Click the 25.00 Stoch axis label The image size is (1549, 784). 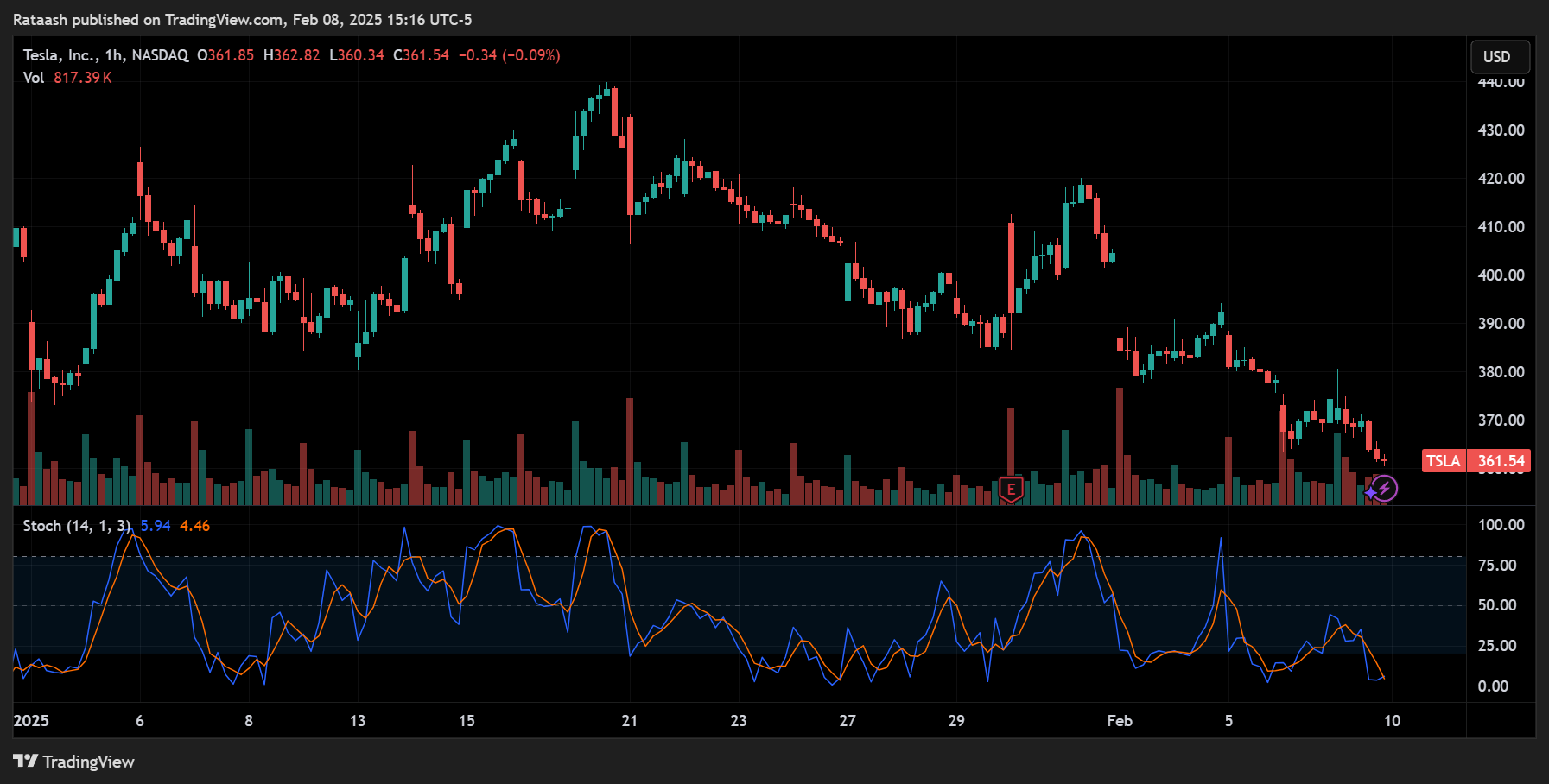1497,646
